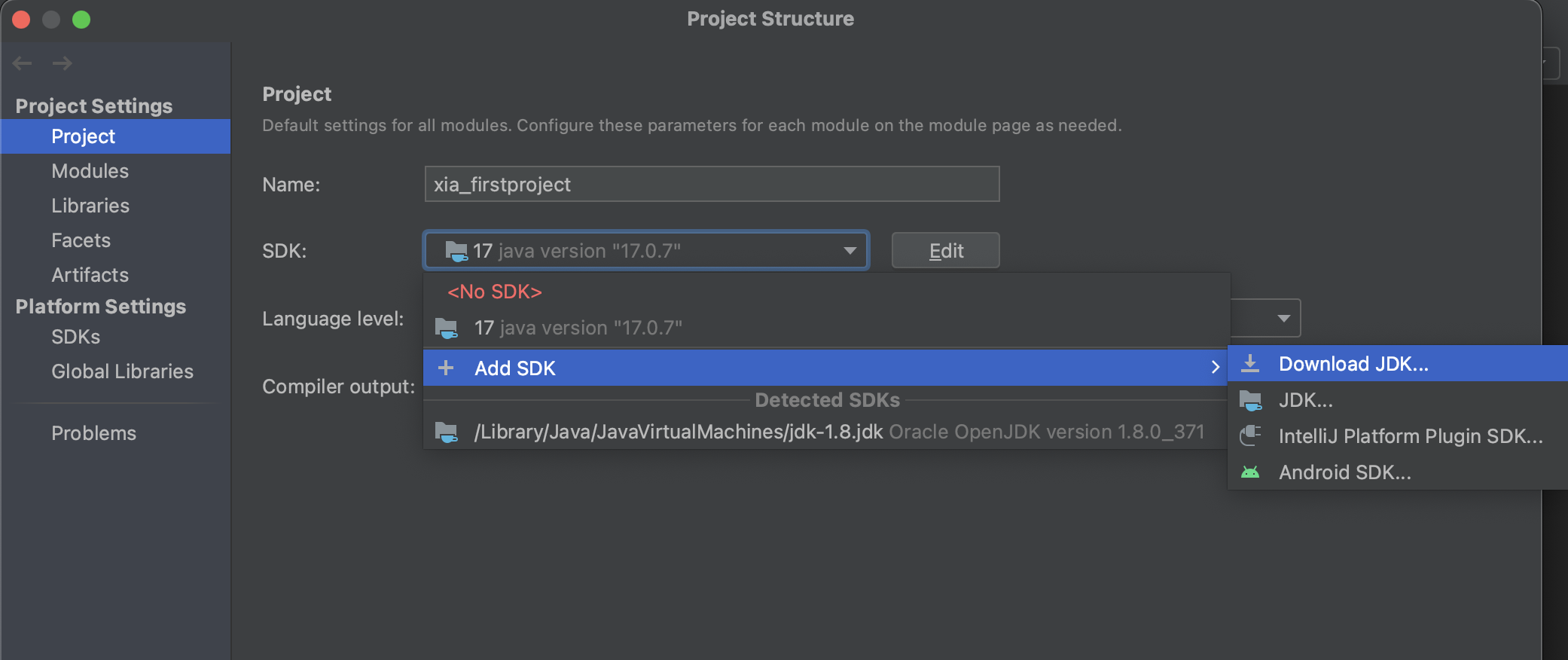Select the Add SDK menu entry

click(826, 368)
